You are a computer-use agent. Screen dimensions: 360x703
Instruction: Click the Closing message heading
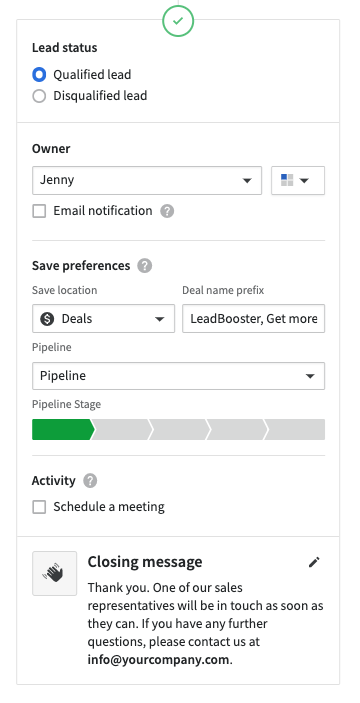coord(145,562)
